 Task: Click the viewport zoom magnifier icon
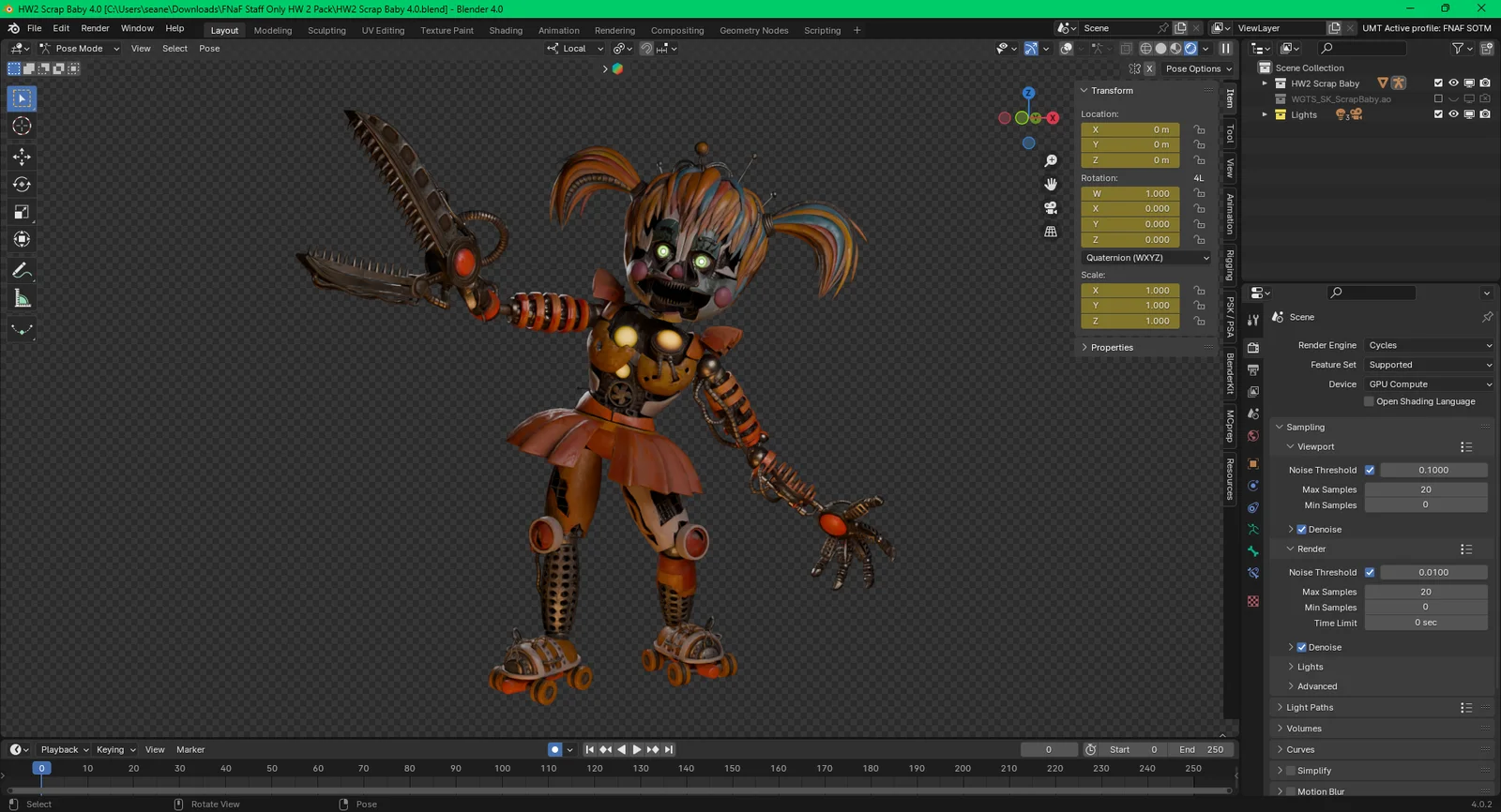pyautogui.click(x=1051, y=161)
